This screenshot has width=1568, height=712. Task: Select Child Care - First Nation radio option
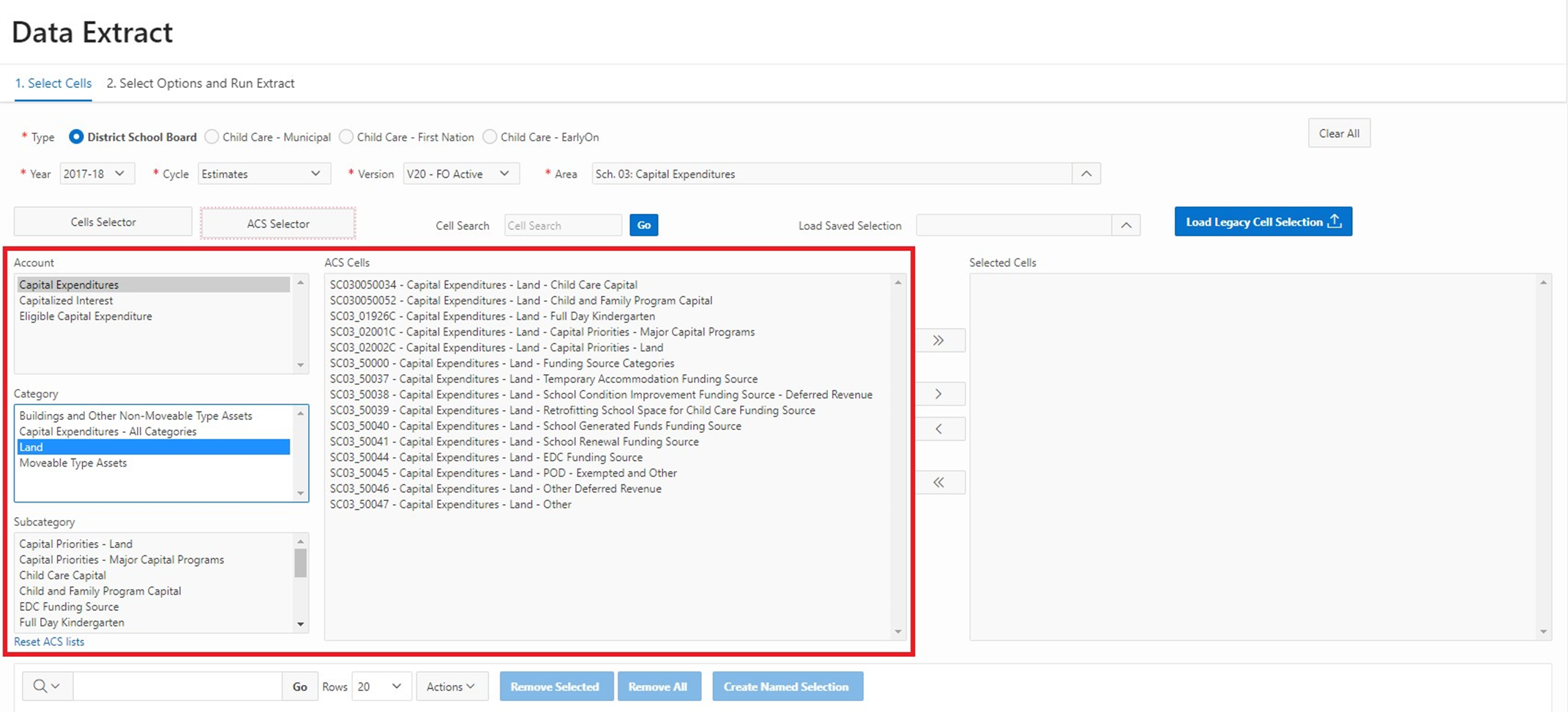point(347,137)
